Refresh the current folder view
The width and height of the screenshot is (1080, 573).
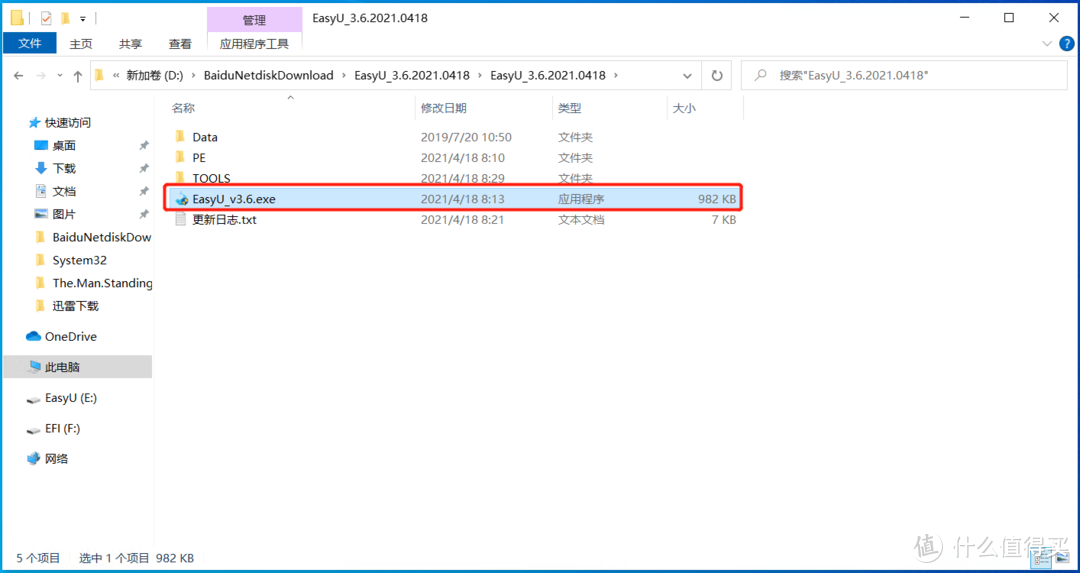(x=717, y=75)
